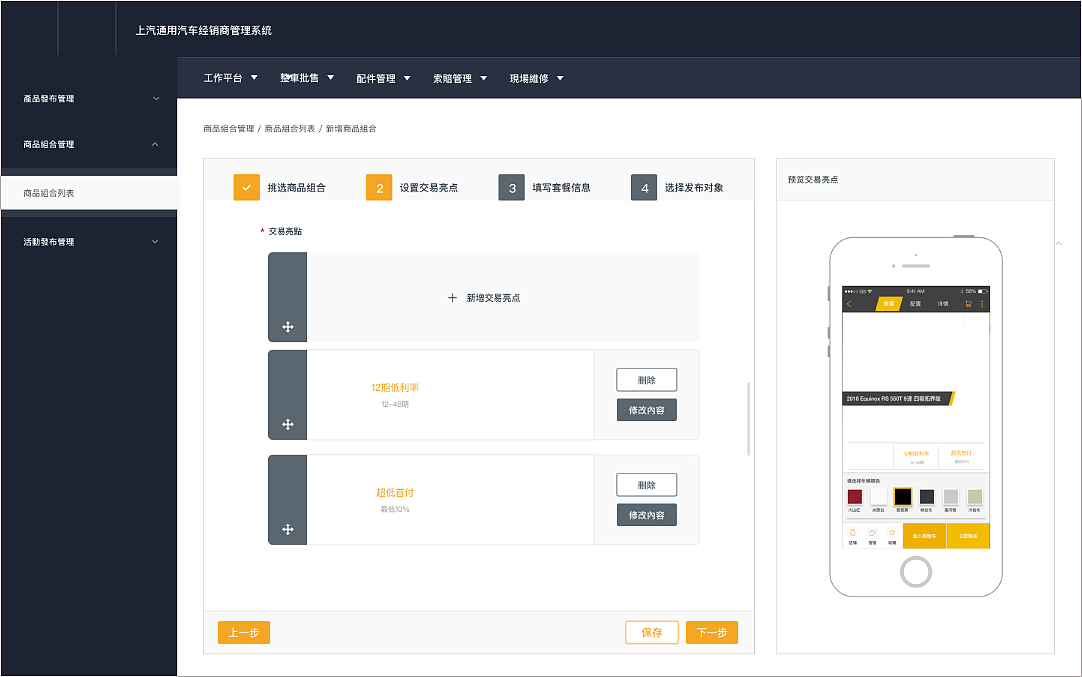Tap the shopping cart icon in the phone preview
The image size is (1082, 677).
click(968, 304)
